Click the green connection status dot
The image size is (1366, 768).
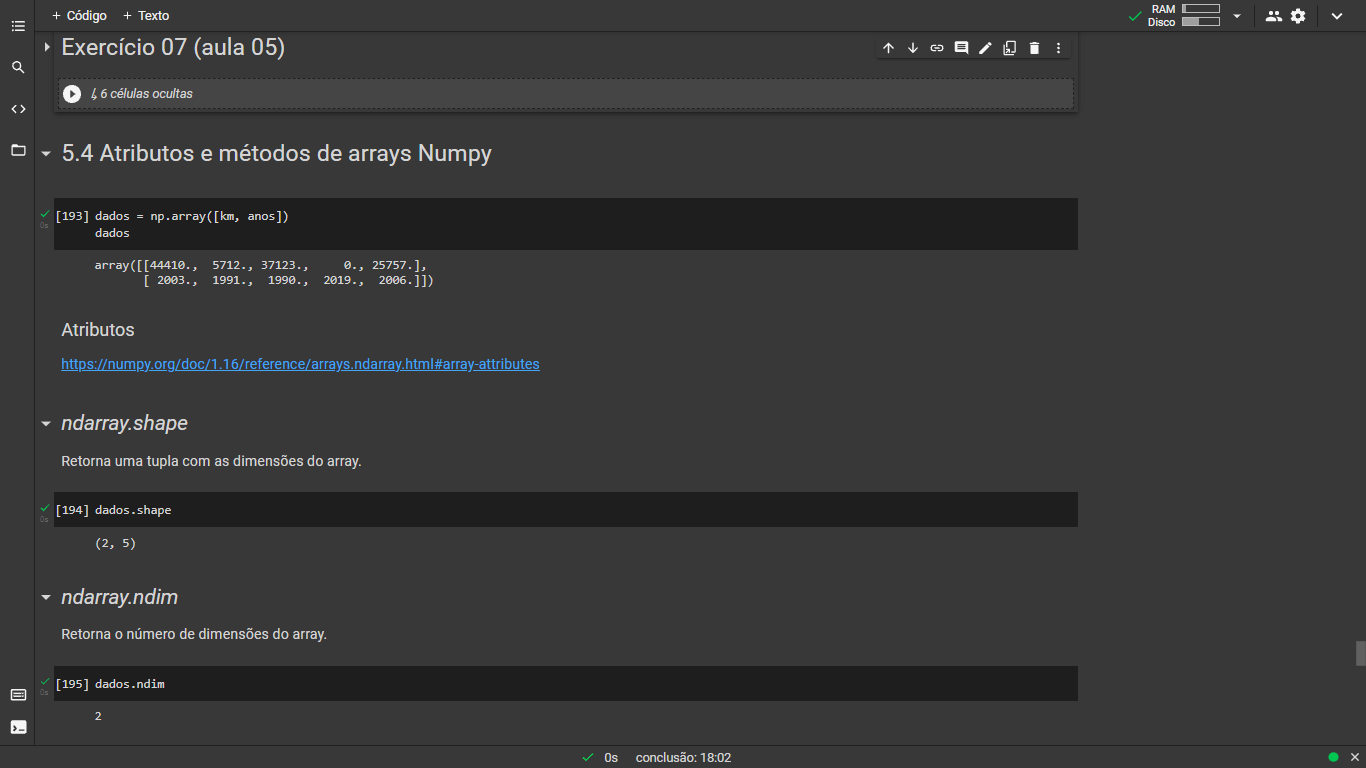1333,757
